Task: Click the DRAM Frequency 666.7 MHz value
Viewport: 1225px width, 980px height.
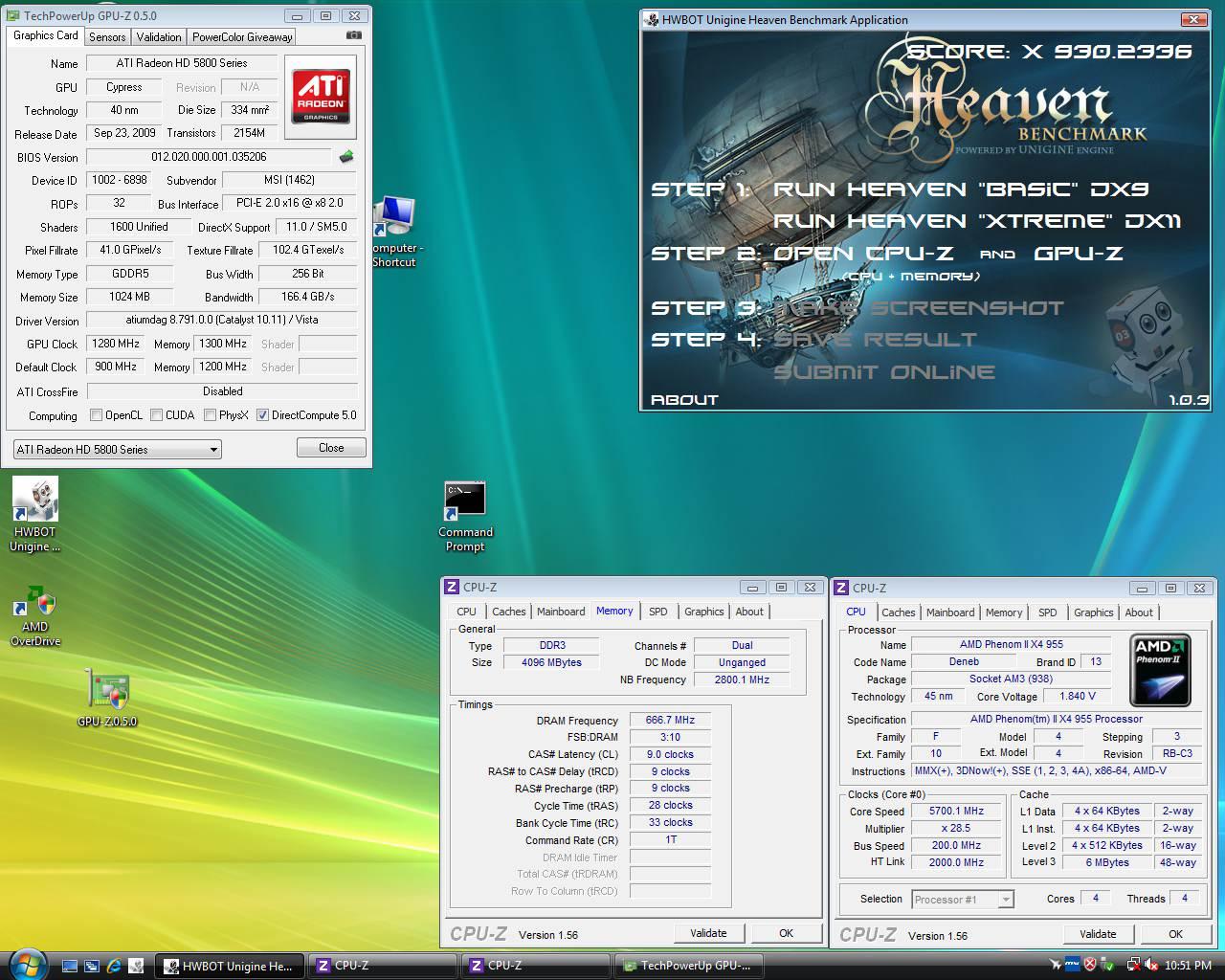Action: pos(670,720)
